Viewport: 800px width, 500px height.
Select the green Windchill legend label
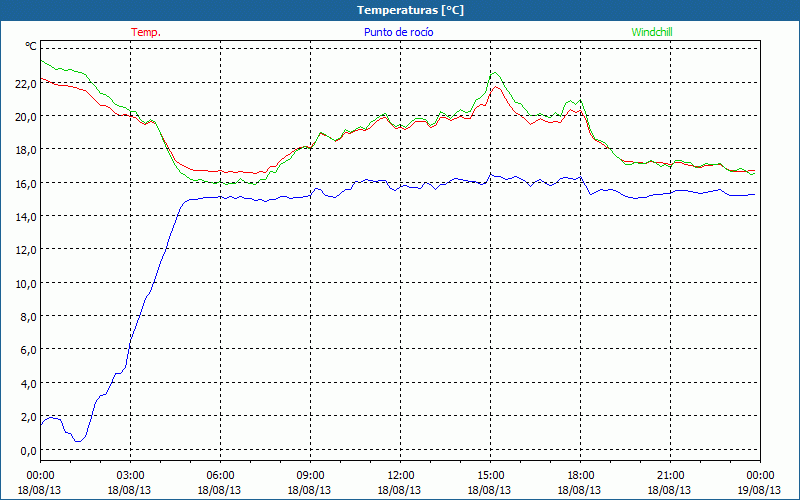click(x=652, y=32)
